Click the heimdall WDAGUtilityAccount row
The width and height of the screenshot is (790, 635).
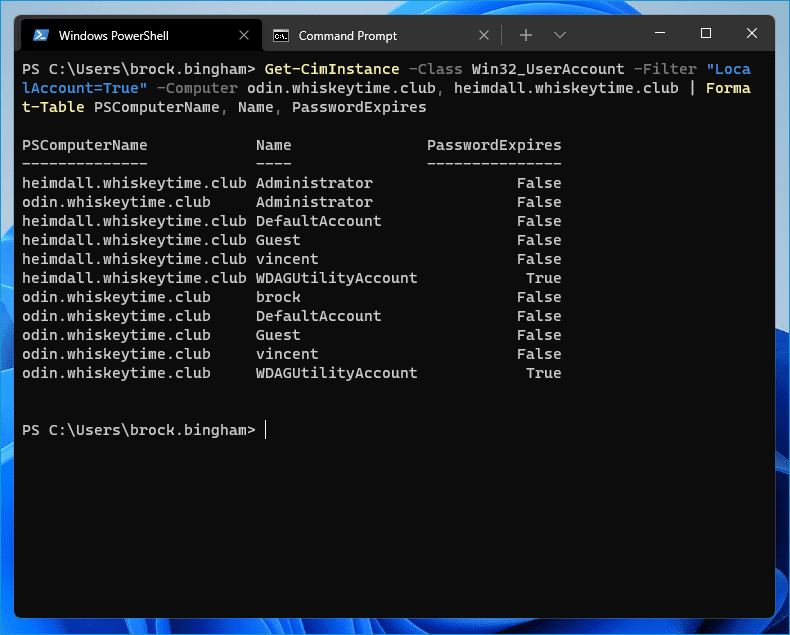tap(292, 278)
